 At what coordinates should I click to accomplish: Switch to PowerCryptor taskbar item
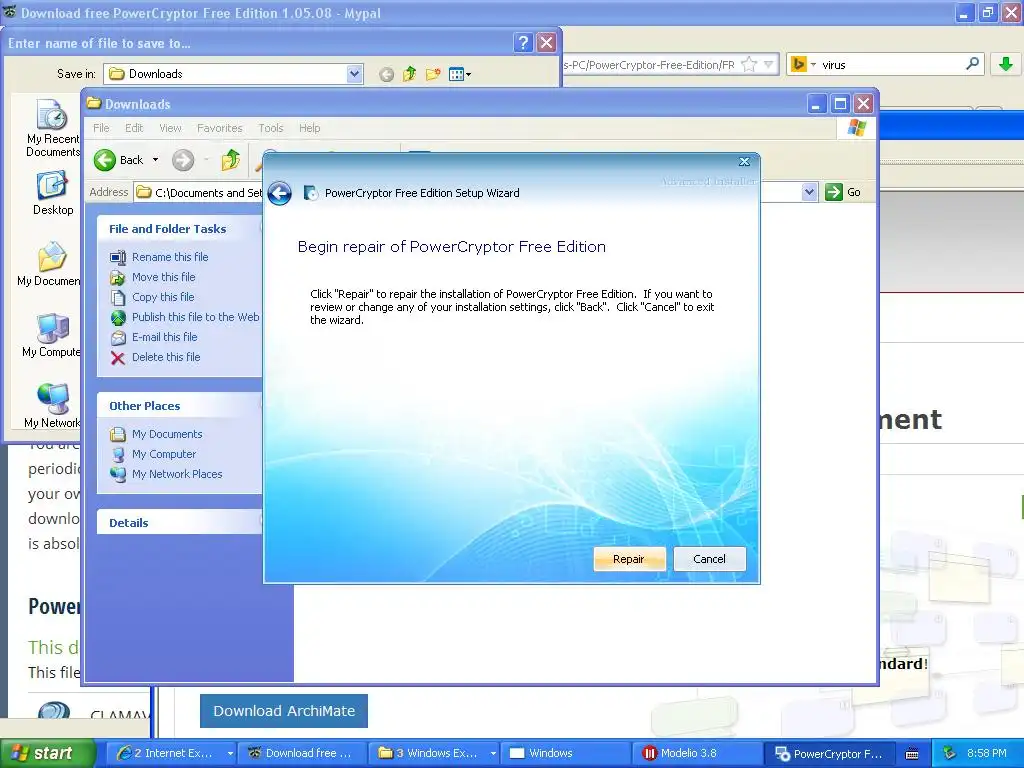(x=829, y=754)
